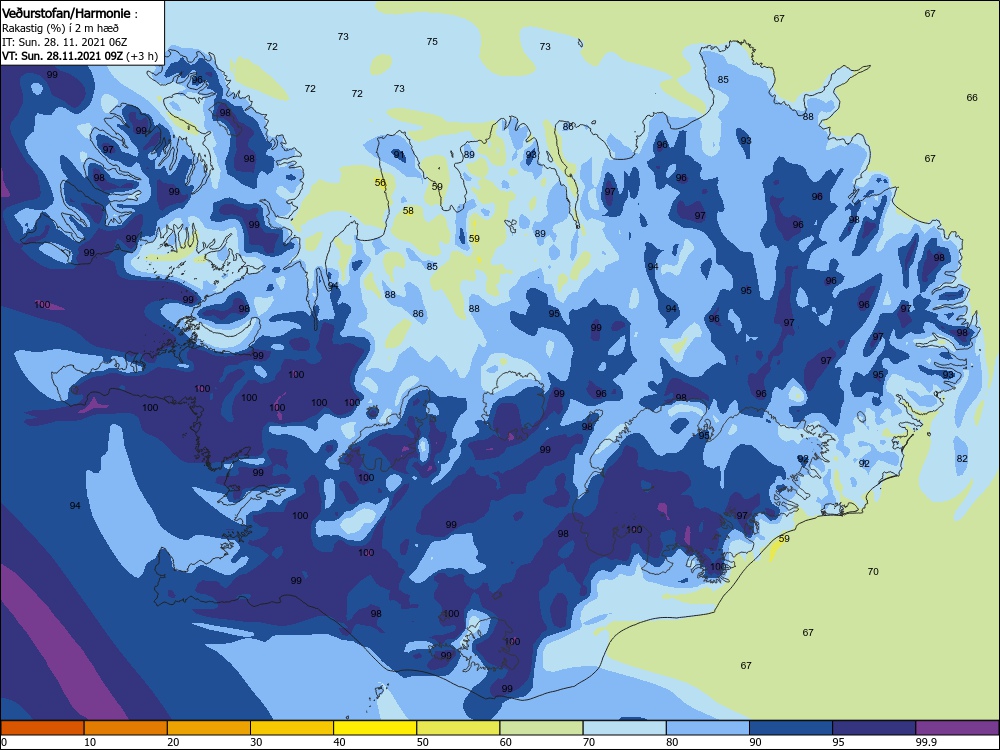Click the 'Veðurstofan/Harmonie :' title text

[70, 13]
